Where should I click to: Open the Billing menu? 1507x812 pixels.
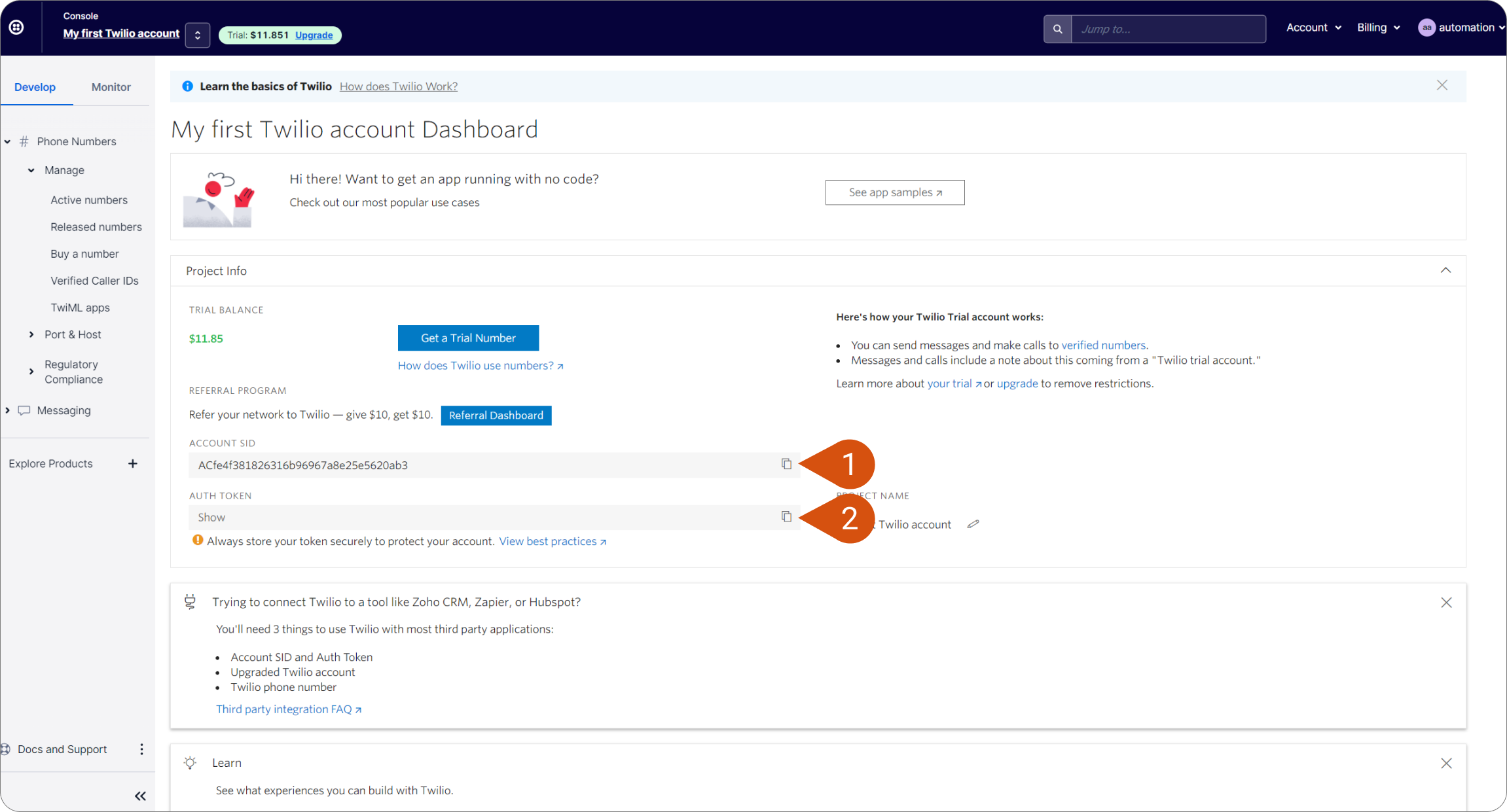(x=1379, y=27)
